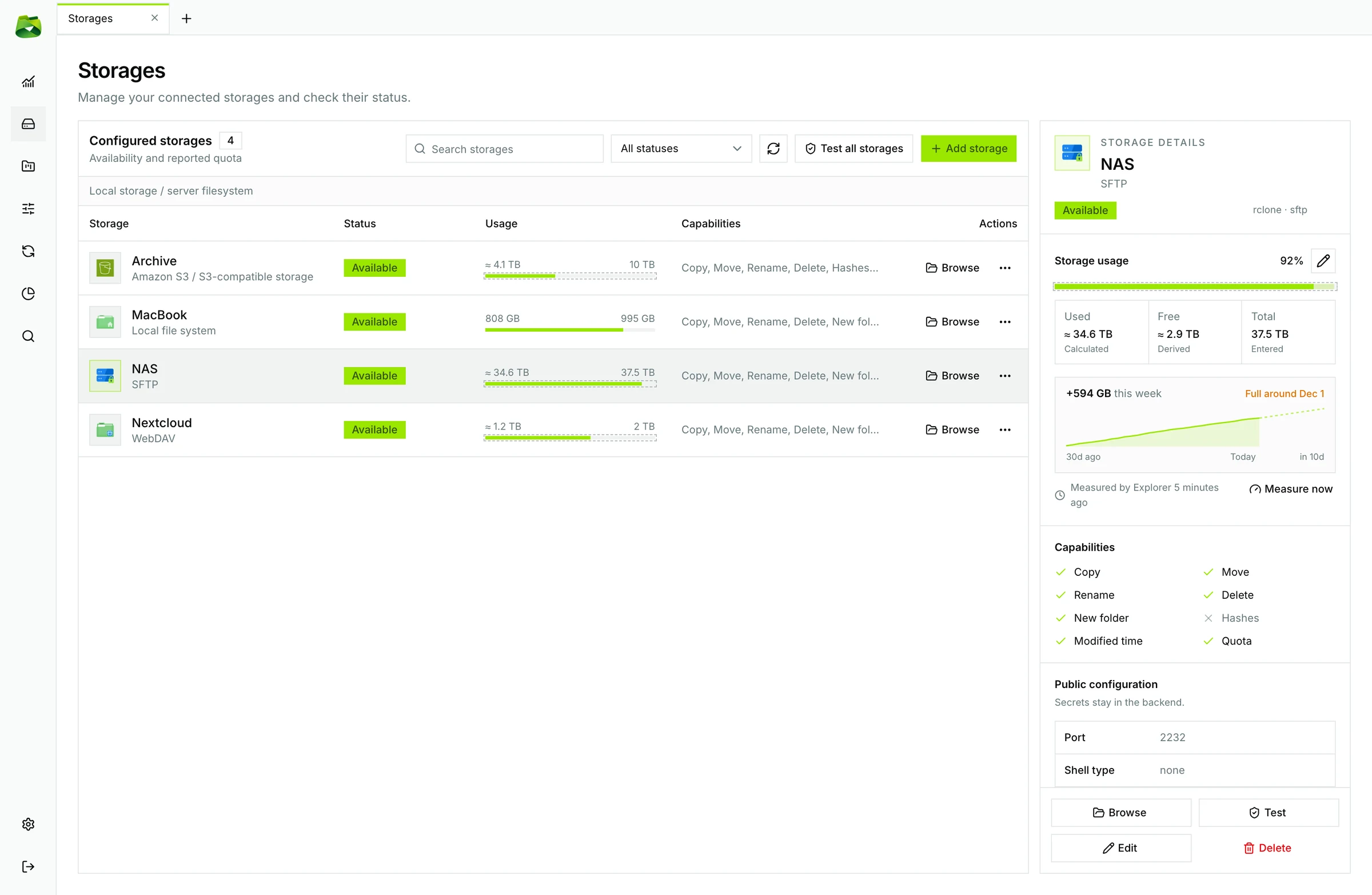The height and width of the screenshot is (895, 1372).
Task: Open the gear settings icon in sidebar
Action: tap(28, 824)
